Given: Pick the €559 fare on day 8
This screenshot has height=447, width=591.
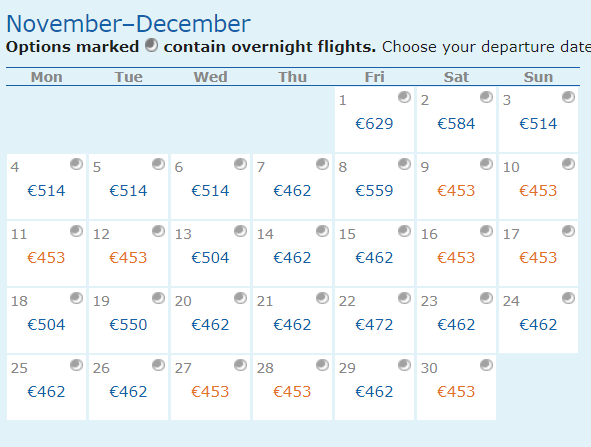Looking at the screenshot, I should pyautogui.click(x=374, y=191).
